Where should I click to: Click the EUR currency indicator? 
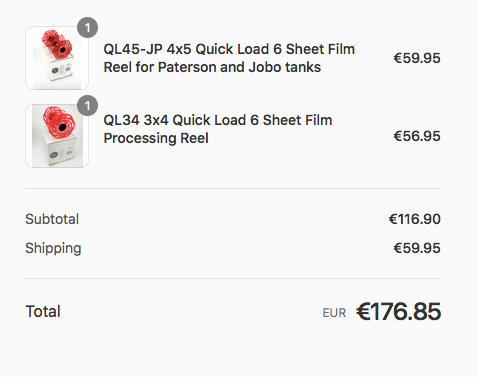pos(334,313)
